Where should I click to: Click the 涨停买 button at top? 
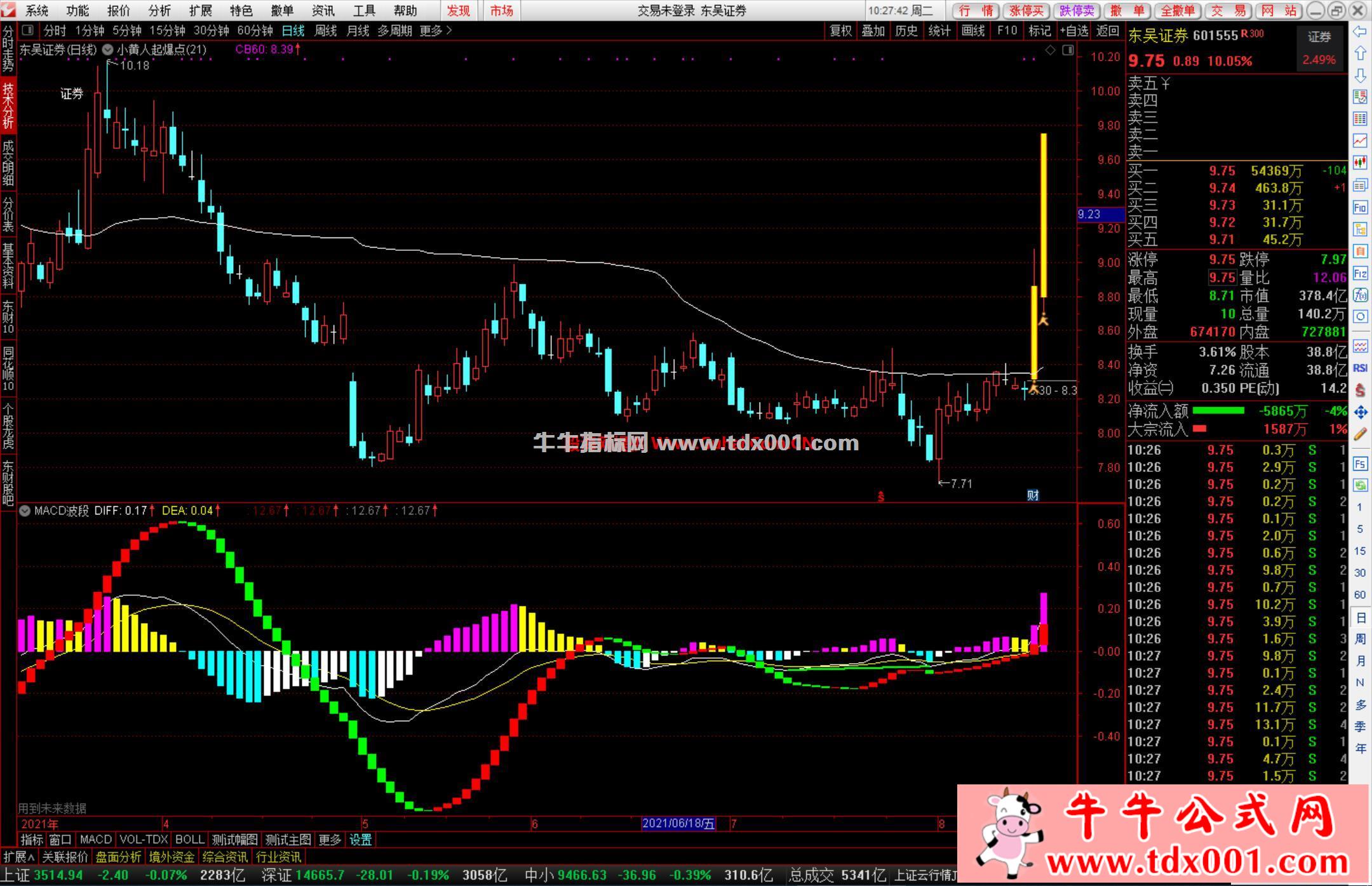[x=1026, y=10]
